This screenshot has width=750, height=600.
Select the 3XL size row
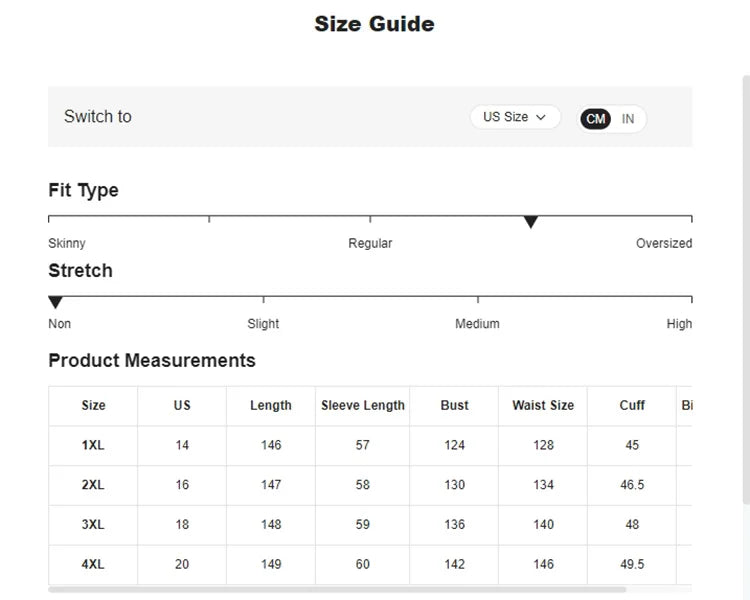93,524
